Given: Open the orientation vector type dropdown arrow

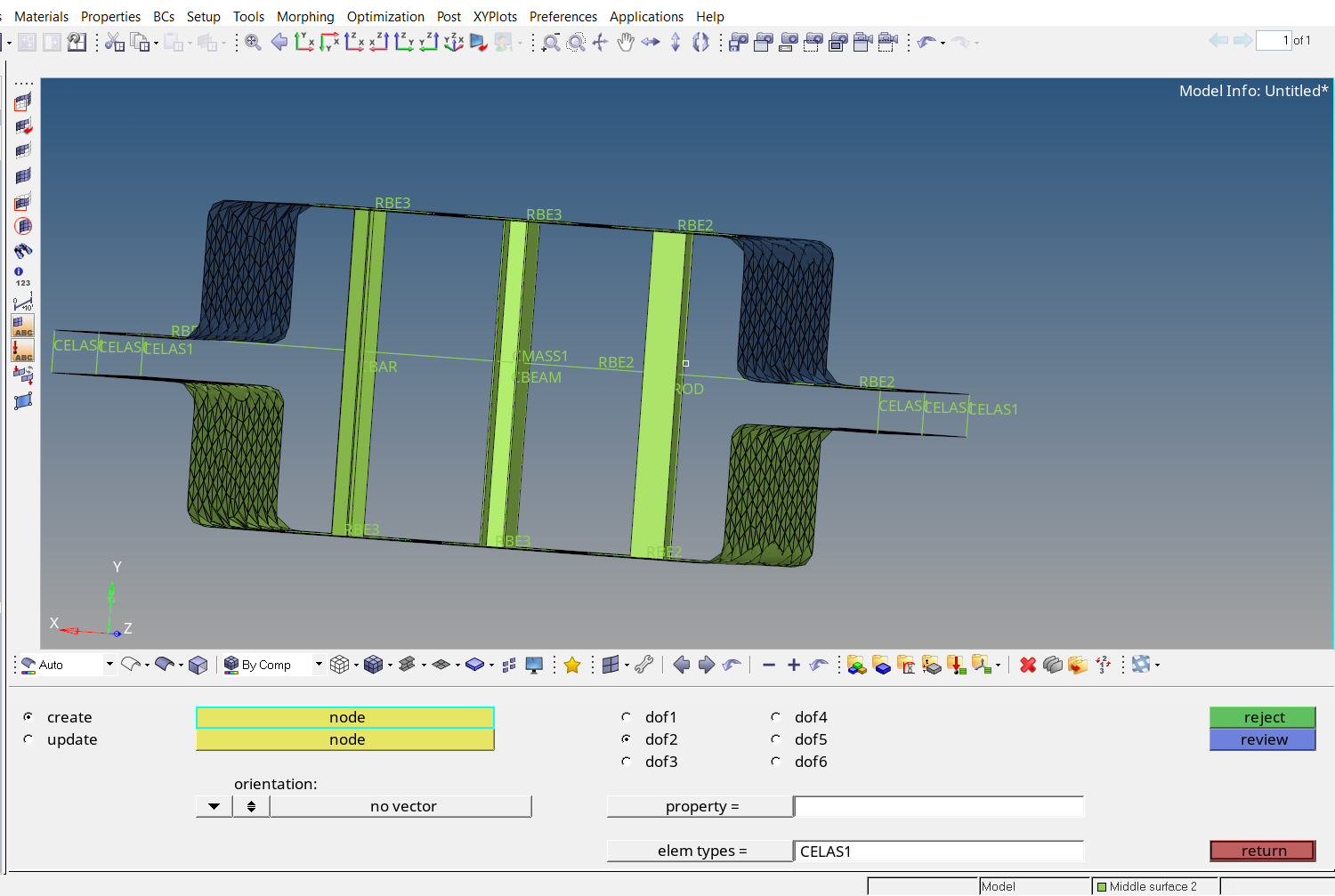Looking at the screenshot, I should pyautogui.click(x=214, y=806).
